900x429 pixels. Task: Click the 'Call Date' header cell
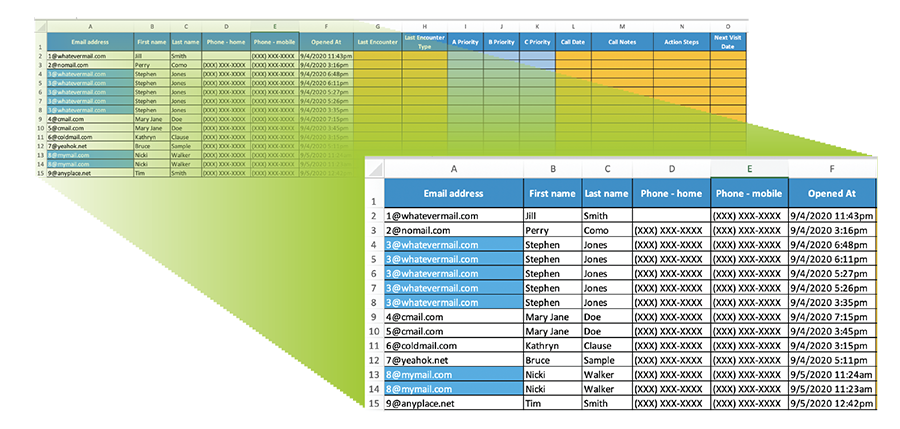pyautogui.click(x=573, y=42)
